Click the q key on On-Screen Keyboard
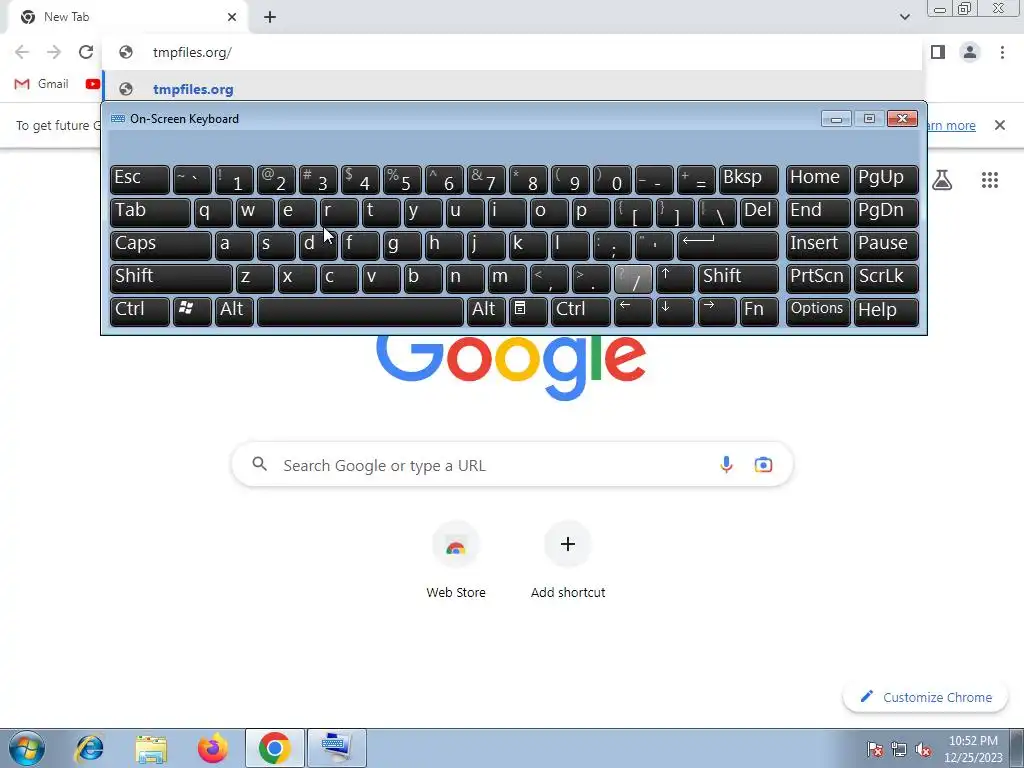Screen dimensions: 1024x768 (x=213, y=213)
